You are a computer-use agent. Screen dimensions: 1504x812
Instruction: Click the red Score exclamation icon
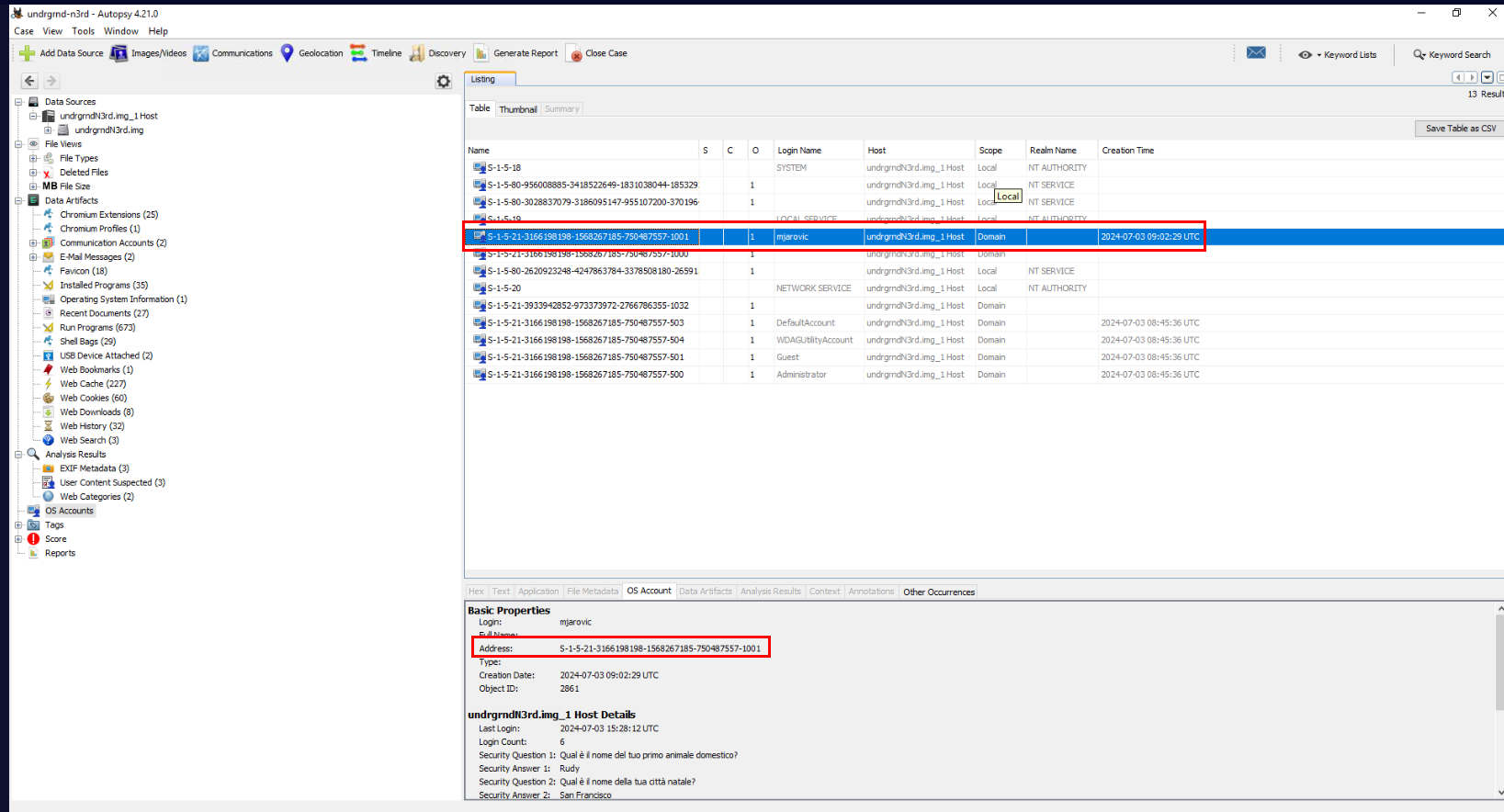coord(33,539)
